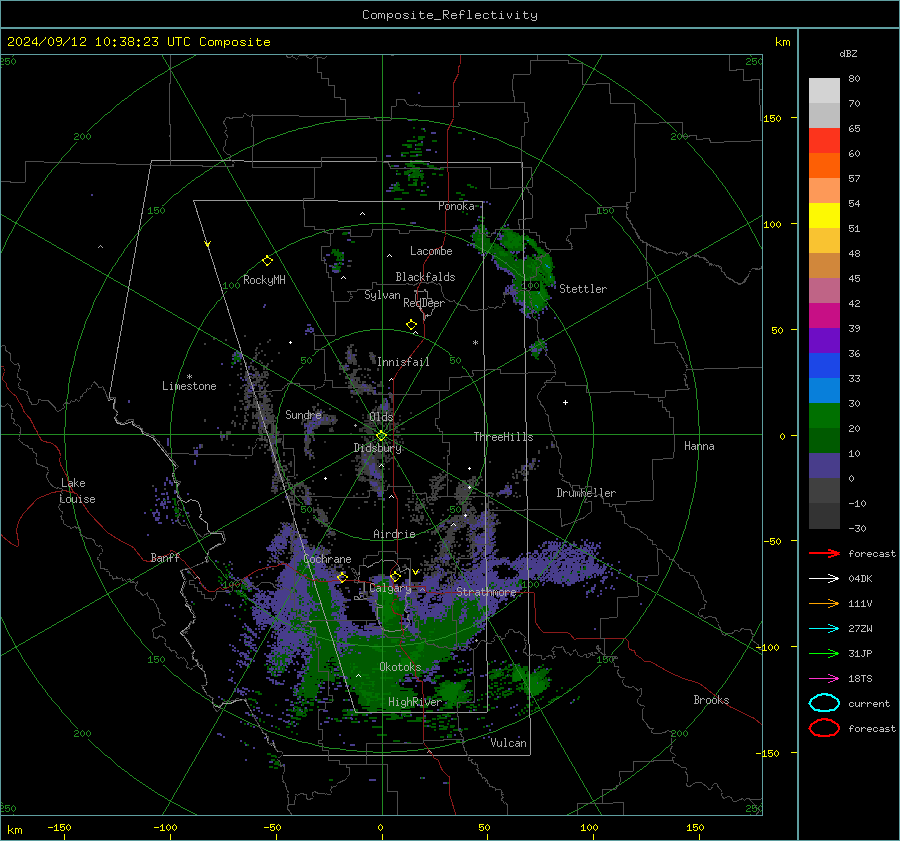This screenshot has width=900, height=841.
Task: Click the asterisk marker above Limestone
Action: pyautogui.click(x=189, y=377)
